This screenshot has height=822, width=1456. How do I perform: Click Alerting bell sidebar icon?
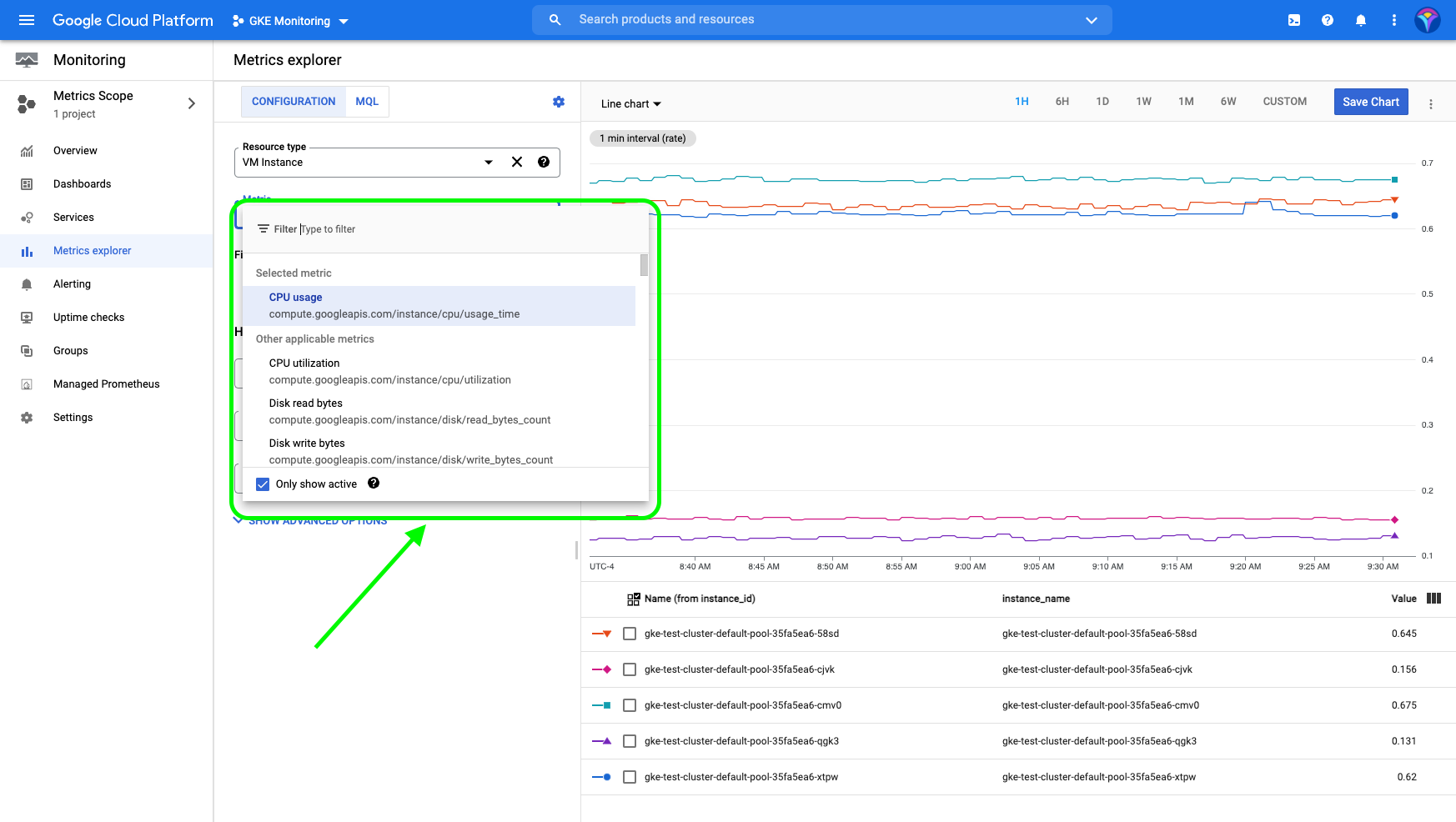(x=27, y=284)
